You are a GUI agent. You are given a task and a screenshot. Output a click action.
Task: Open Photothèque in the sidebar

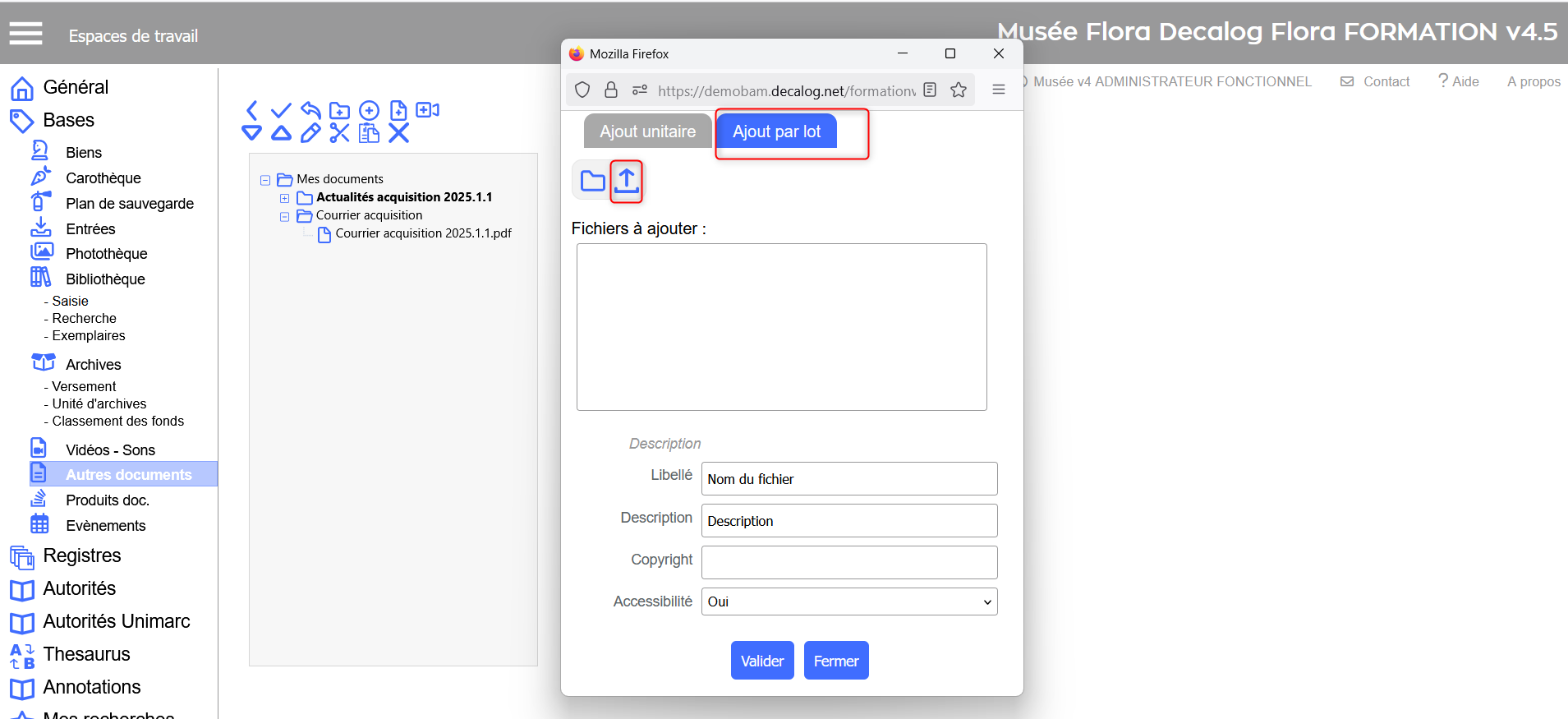(106, 254)
